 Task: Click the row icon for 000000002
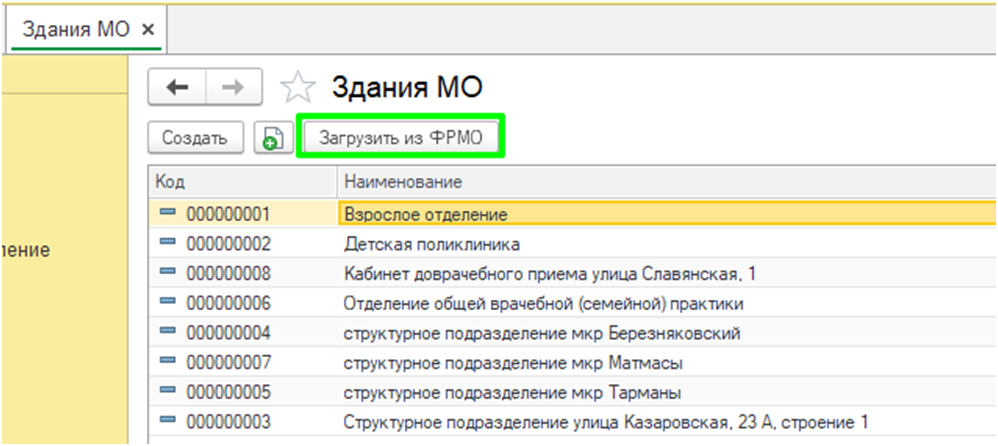pos(168,243)
